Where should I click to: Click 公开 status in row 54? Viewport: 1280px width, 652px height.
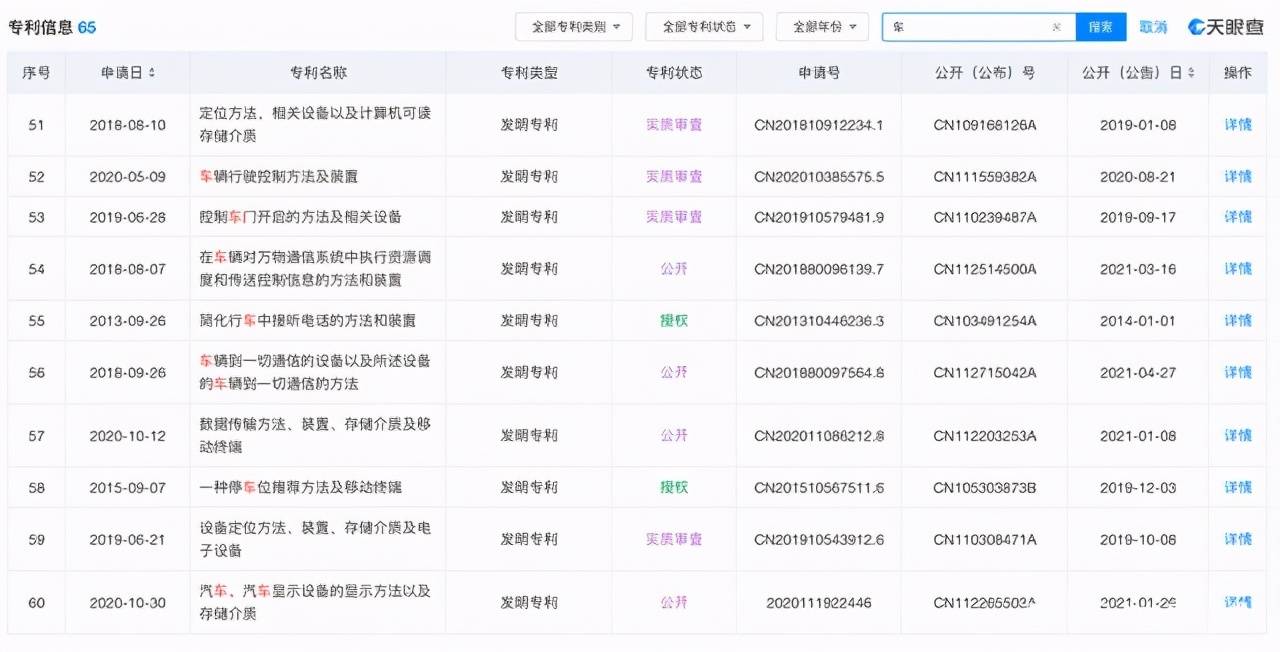[674, 269]
